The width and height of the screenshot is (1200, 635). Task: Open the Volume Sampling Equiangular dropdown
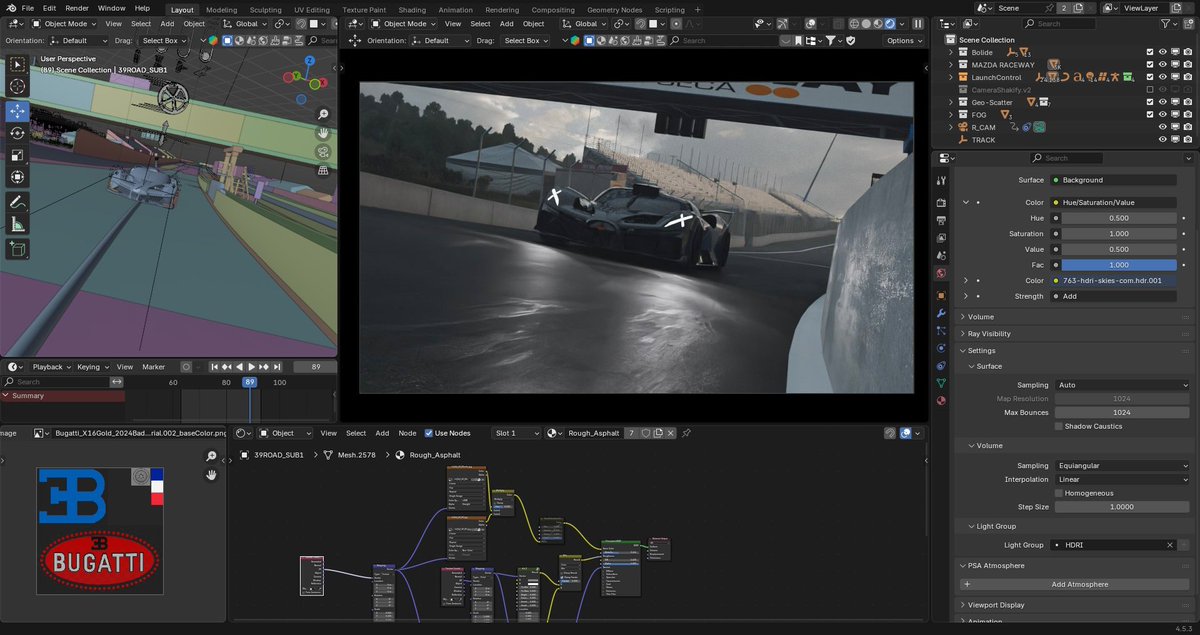tap(1122, 466)
